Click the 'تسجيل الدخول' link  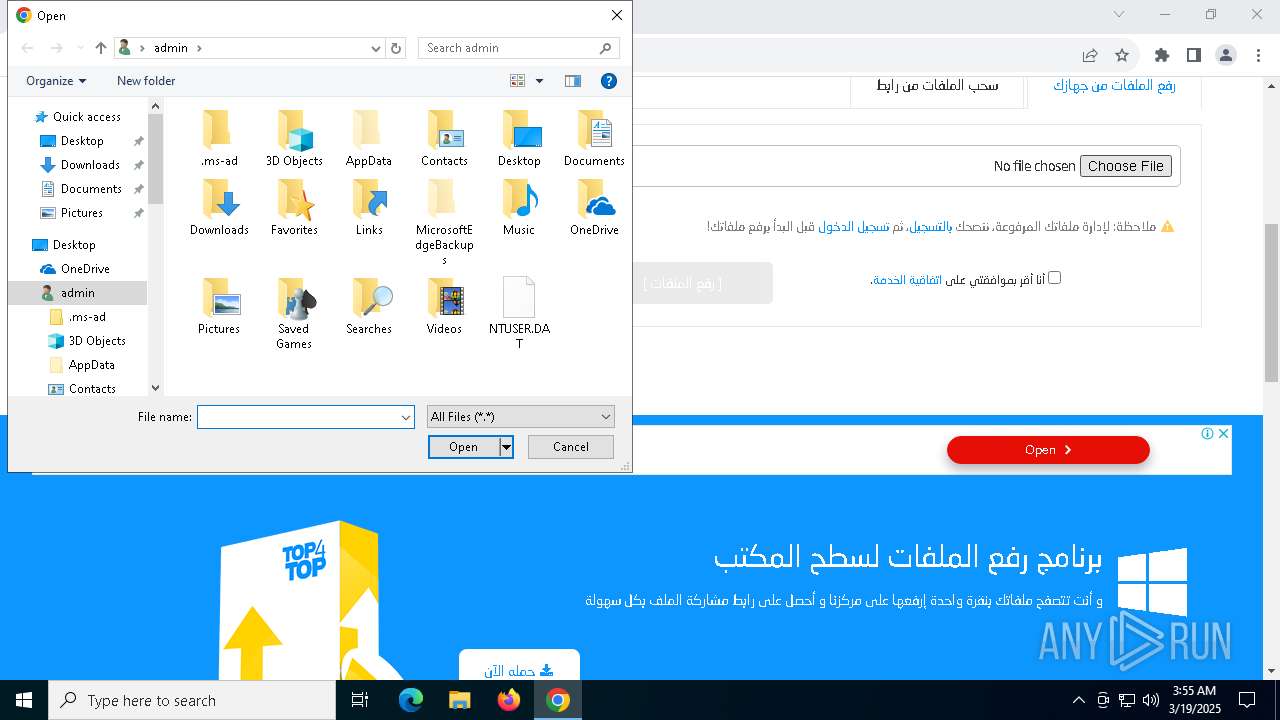[x=853, y=227]
